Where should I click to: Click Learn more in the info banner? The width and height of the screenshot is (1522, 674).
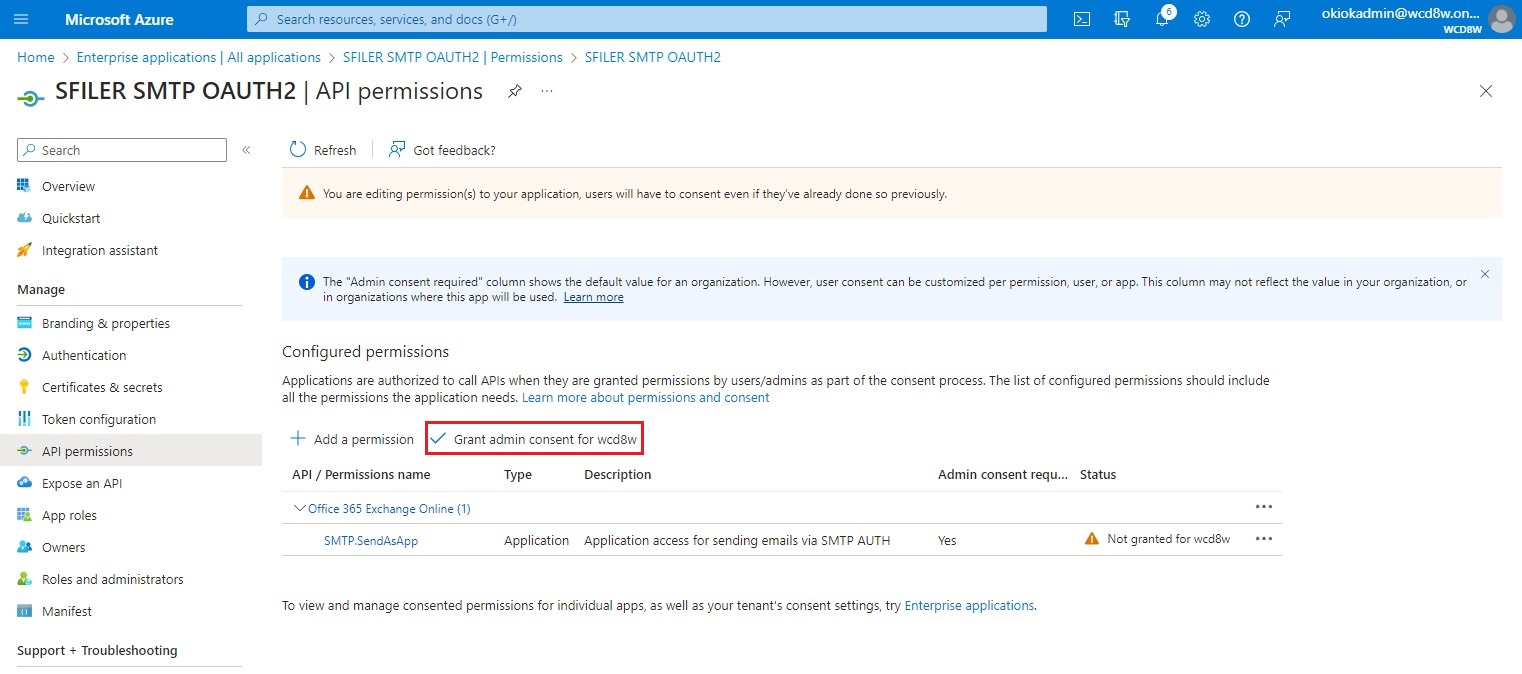594,297
